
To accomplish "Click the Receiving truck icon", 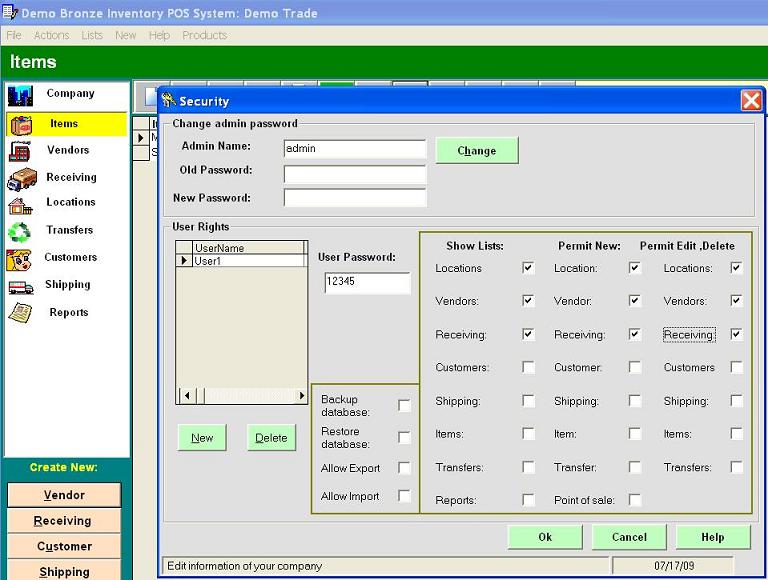I will click(22, 179).
